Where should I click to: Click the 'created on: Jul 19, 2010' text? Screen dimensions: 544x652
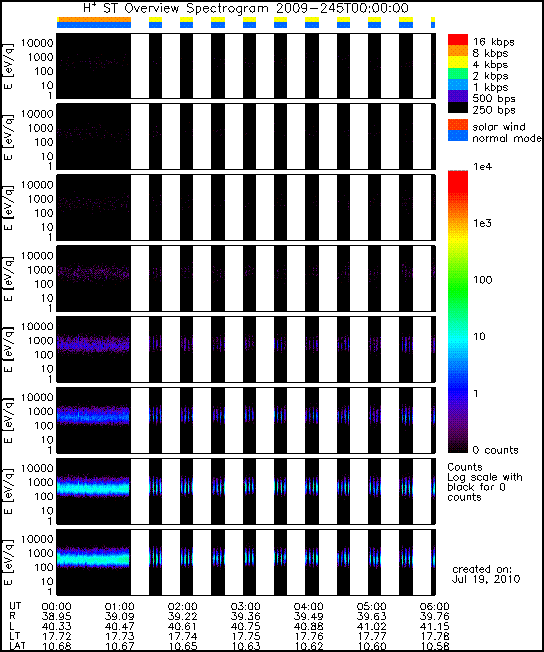[x=486, y=574]
